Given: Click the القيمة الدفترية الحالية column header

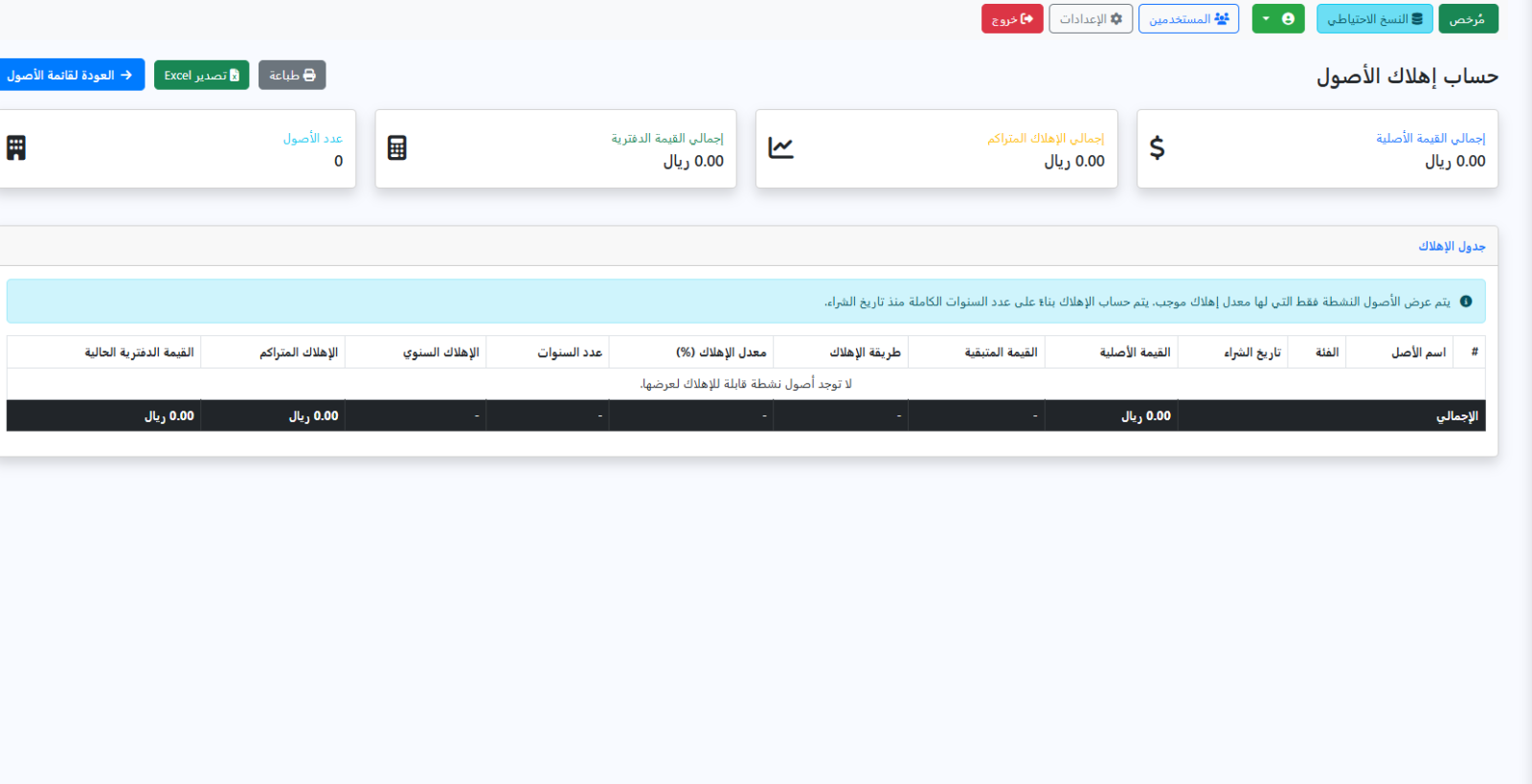Looking at the screenshot, I should 139,352.
